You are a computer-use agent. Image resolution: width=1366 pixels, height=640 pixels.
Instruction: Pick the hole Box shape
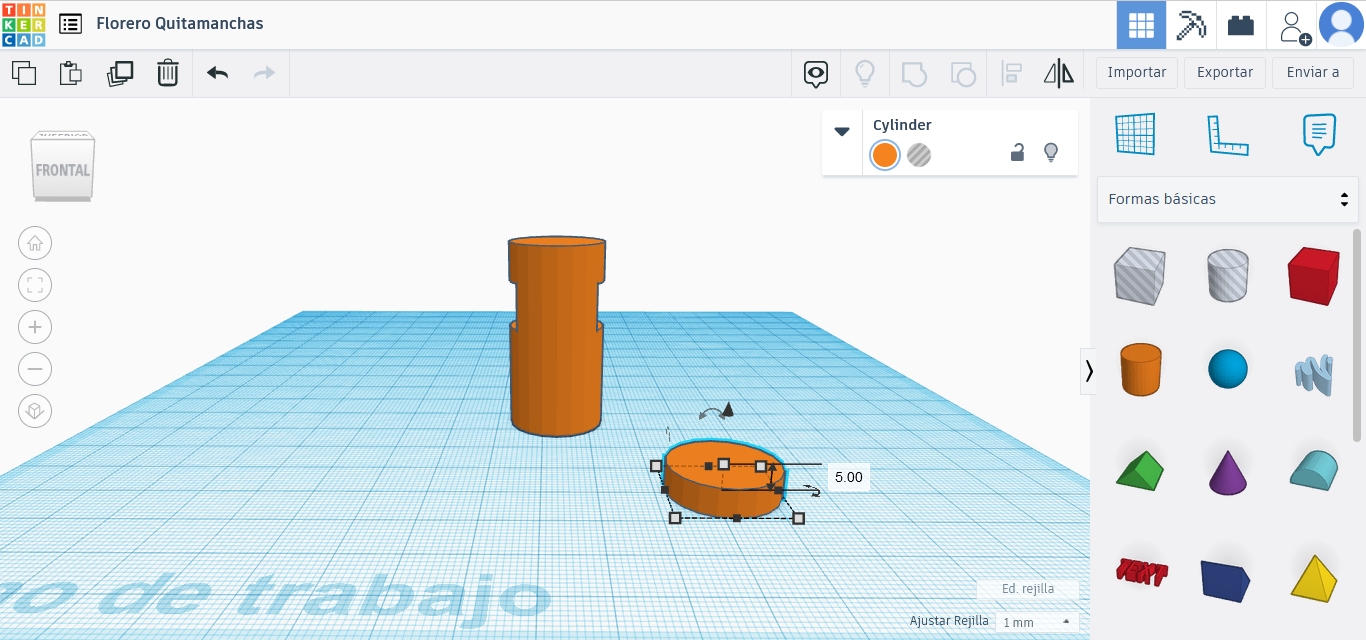coord(1139,277)
